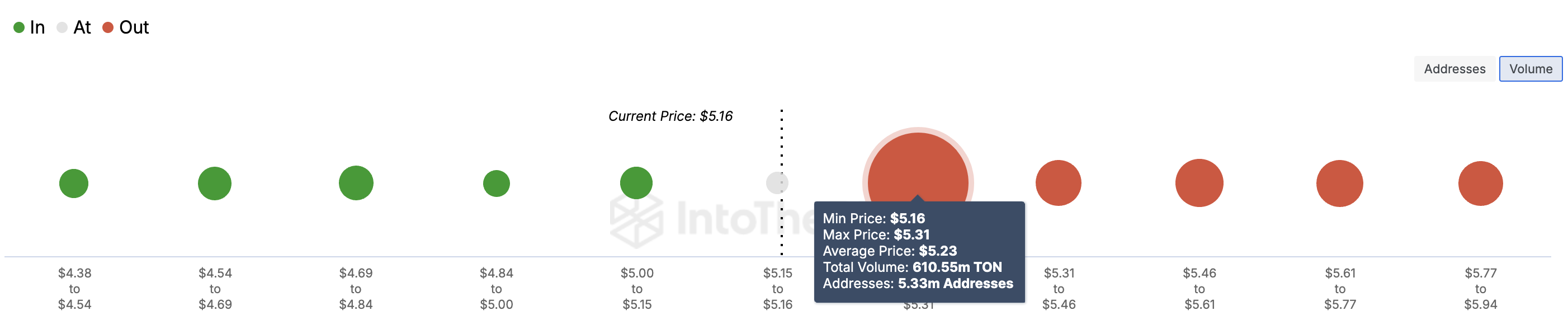
Task: Toggle the grey At legend marker
Action: coord(62,27)
